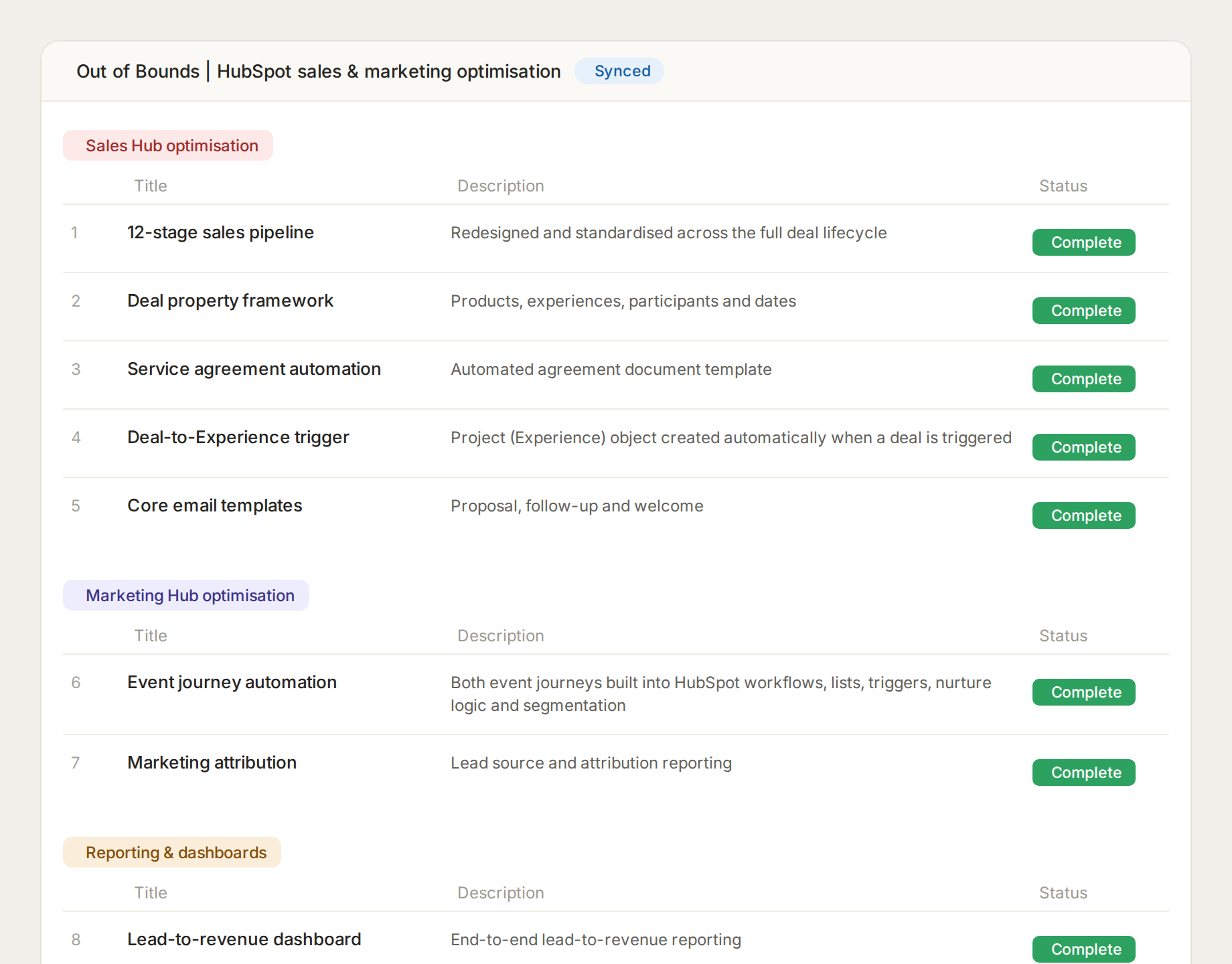
Task: Click the Complete badge for Deal property framework
Action: [x=1083, y=311]
